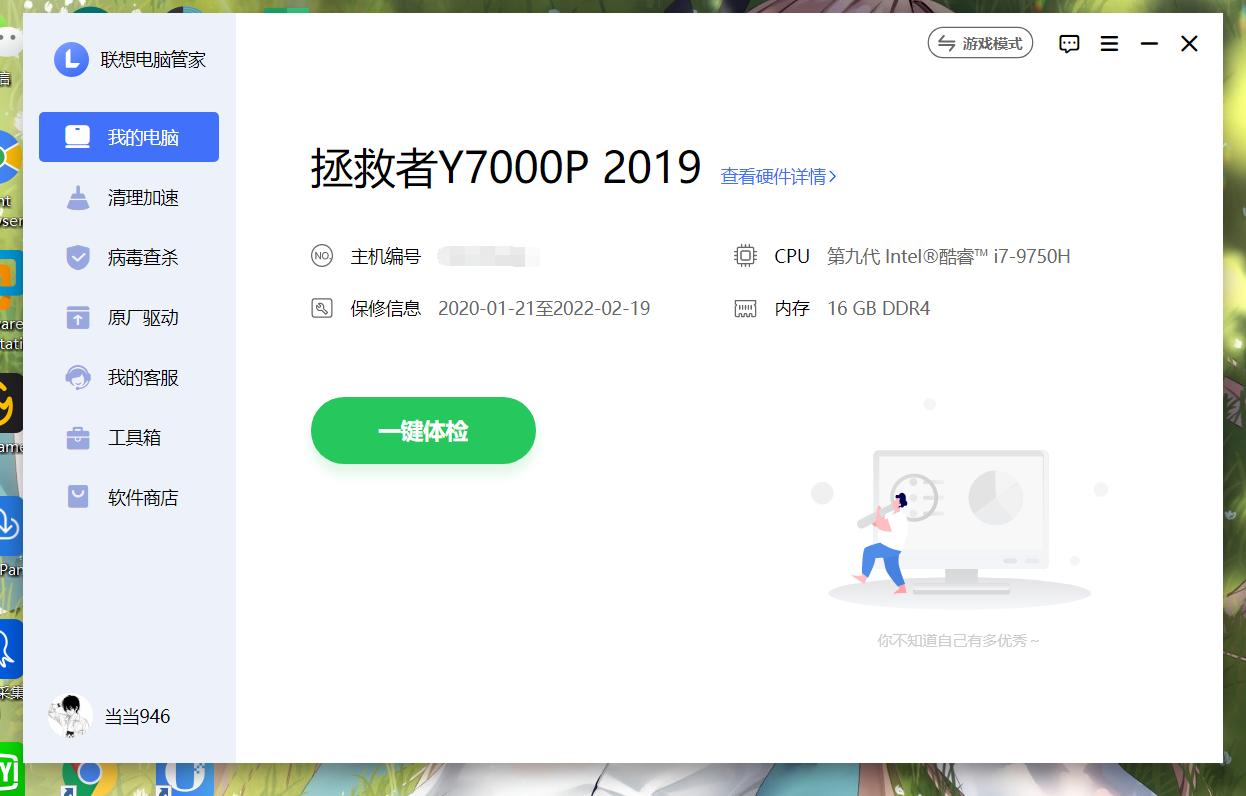Open the 我的客服 customer service section

coord(128,377)
